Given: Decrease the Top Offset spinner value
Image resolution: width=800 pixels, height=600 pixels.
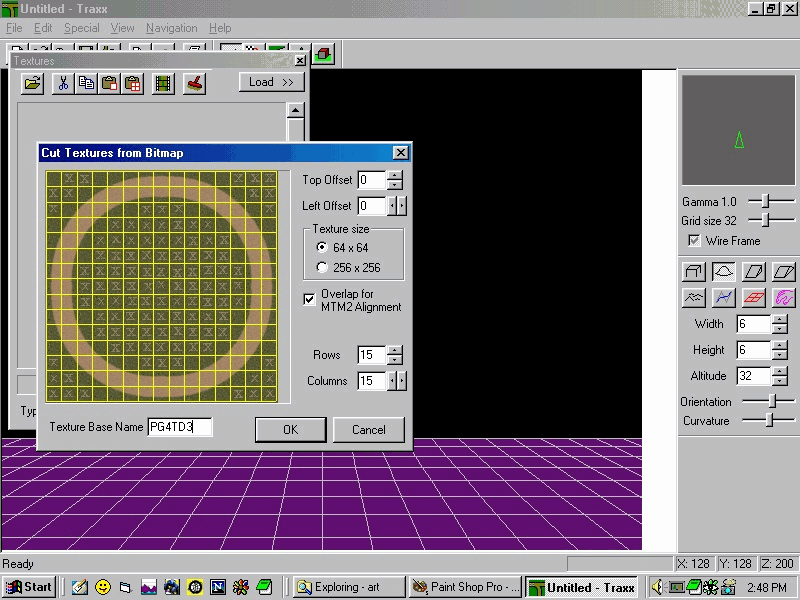Looking at the screenshot, I should pyautogui.click(x=395, y=185).
